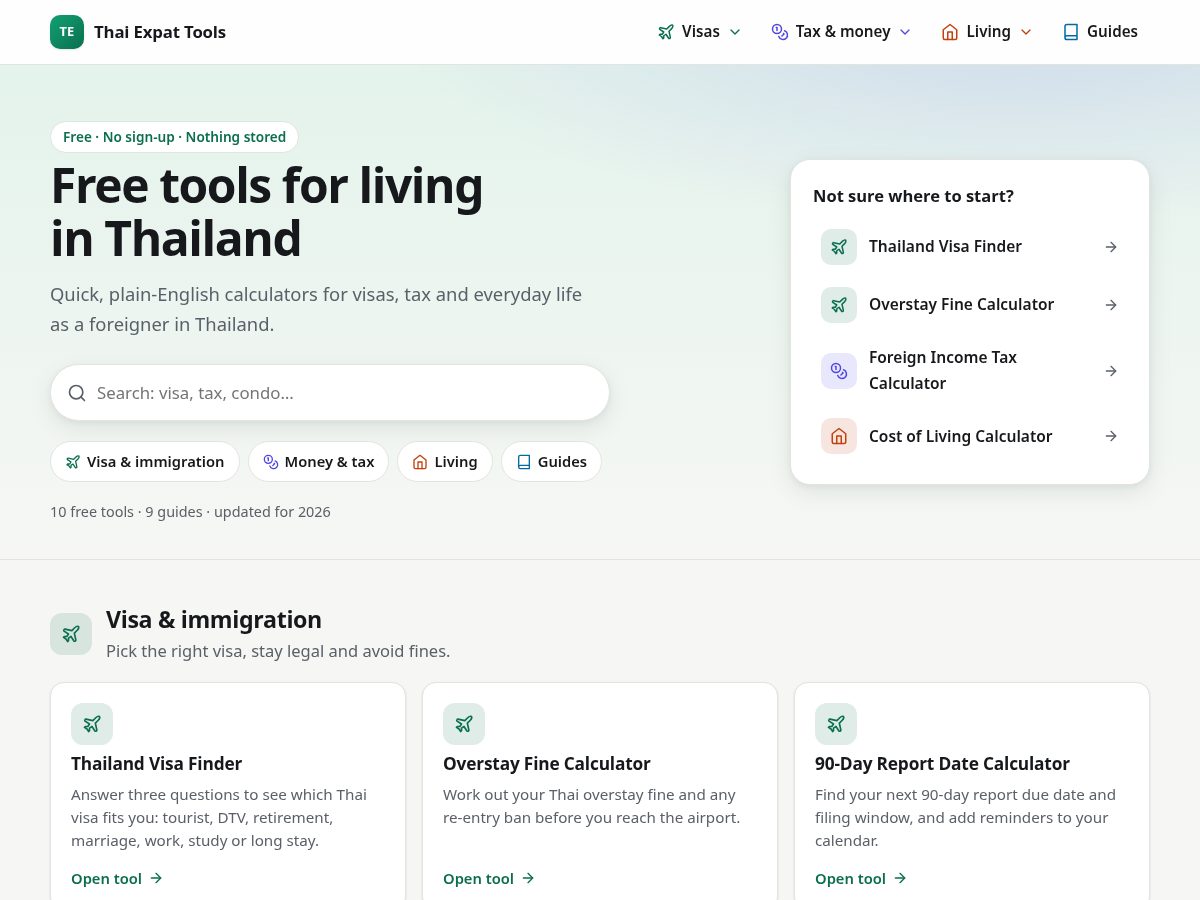Image resolution: width=1200 pixels, height=900 pixels.
Task: Click book icon in Guides chip
Action: click(524, 462)
